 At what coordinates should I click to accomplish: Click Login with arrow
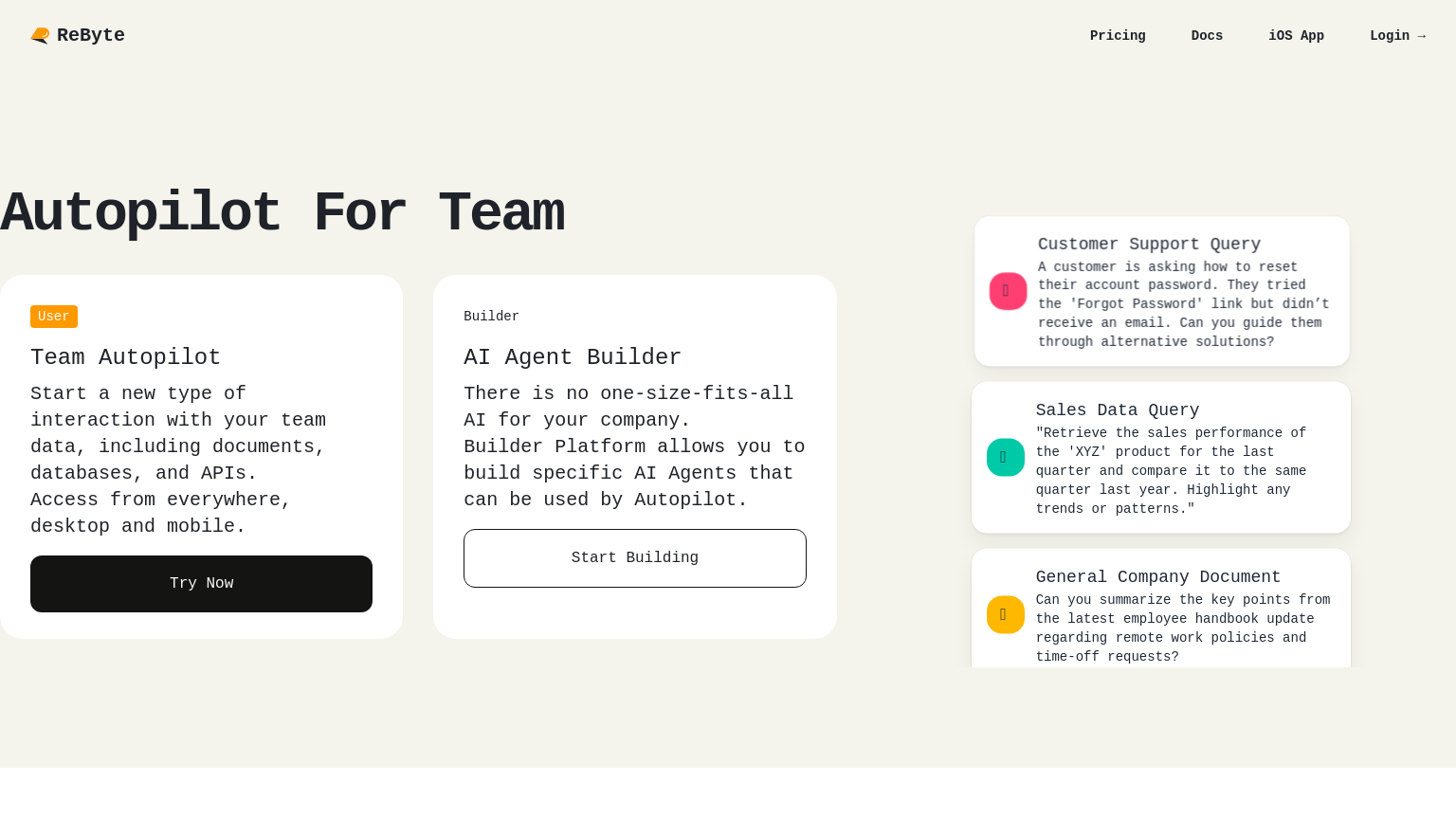click(x=1397, y=36)
